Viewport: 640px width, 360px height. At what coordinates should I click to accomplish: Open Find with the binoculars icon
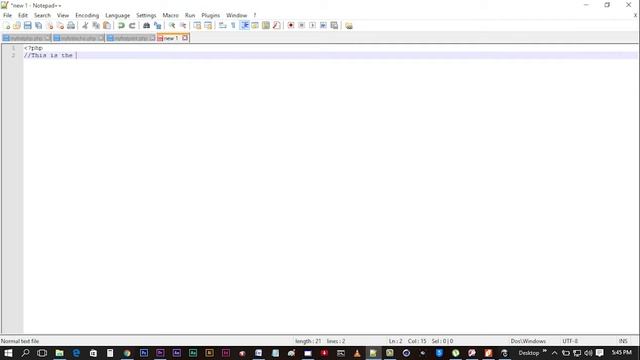click(146, 25)
